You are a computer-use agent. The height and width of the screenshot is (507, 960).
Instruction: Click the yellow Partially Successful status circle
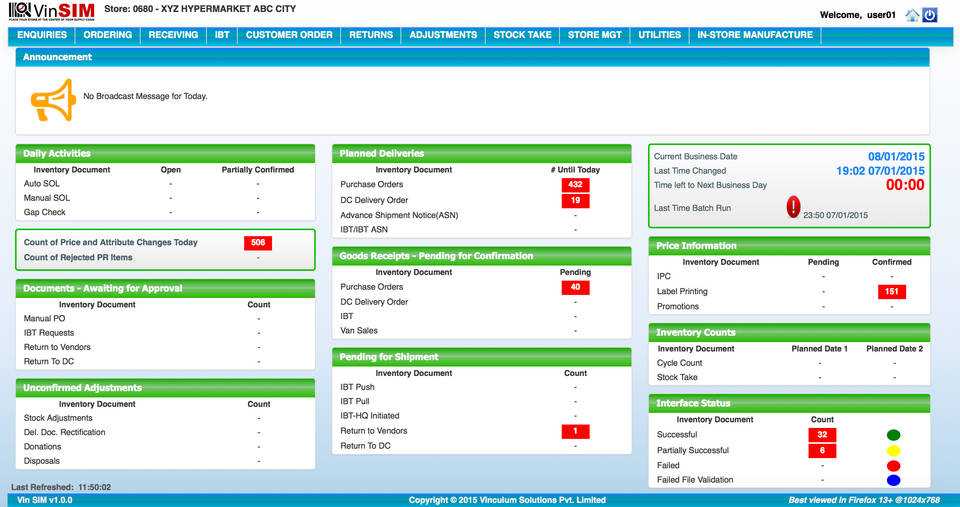893,450
